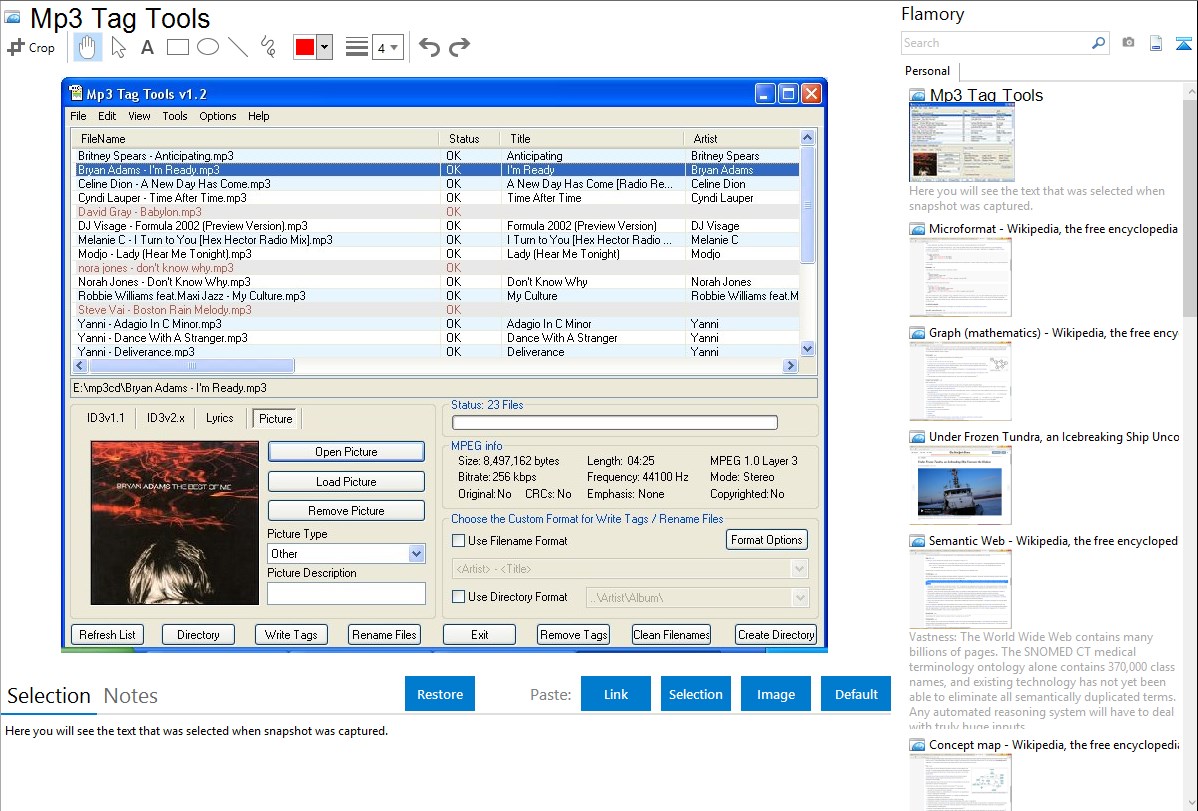Click the file list scroll down arrow

click(x=808, y=349)
